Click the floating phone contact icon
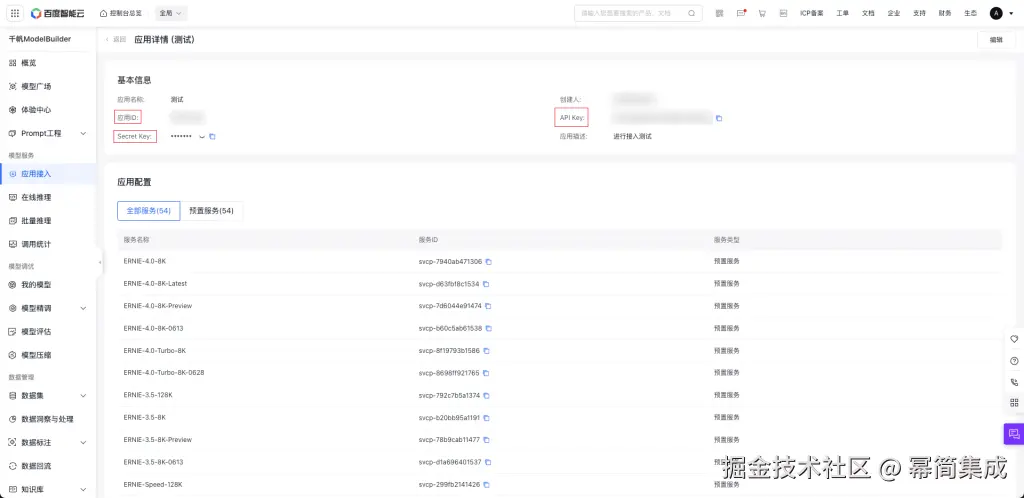 point(1014,382)
